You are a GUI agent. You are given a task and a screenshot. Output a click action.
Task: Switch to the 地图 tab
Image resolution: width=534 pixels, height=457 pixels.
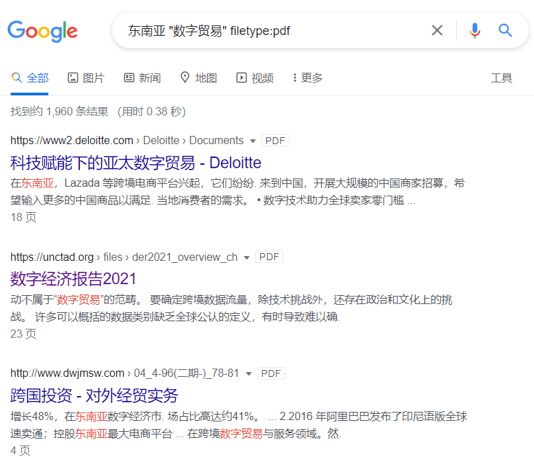(x=199, y=78)
